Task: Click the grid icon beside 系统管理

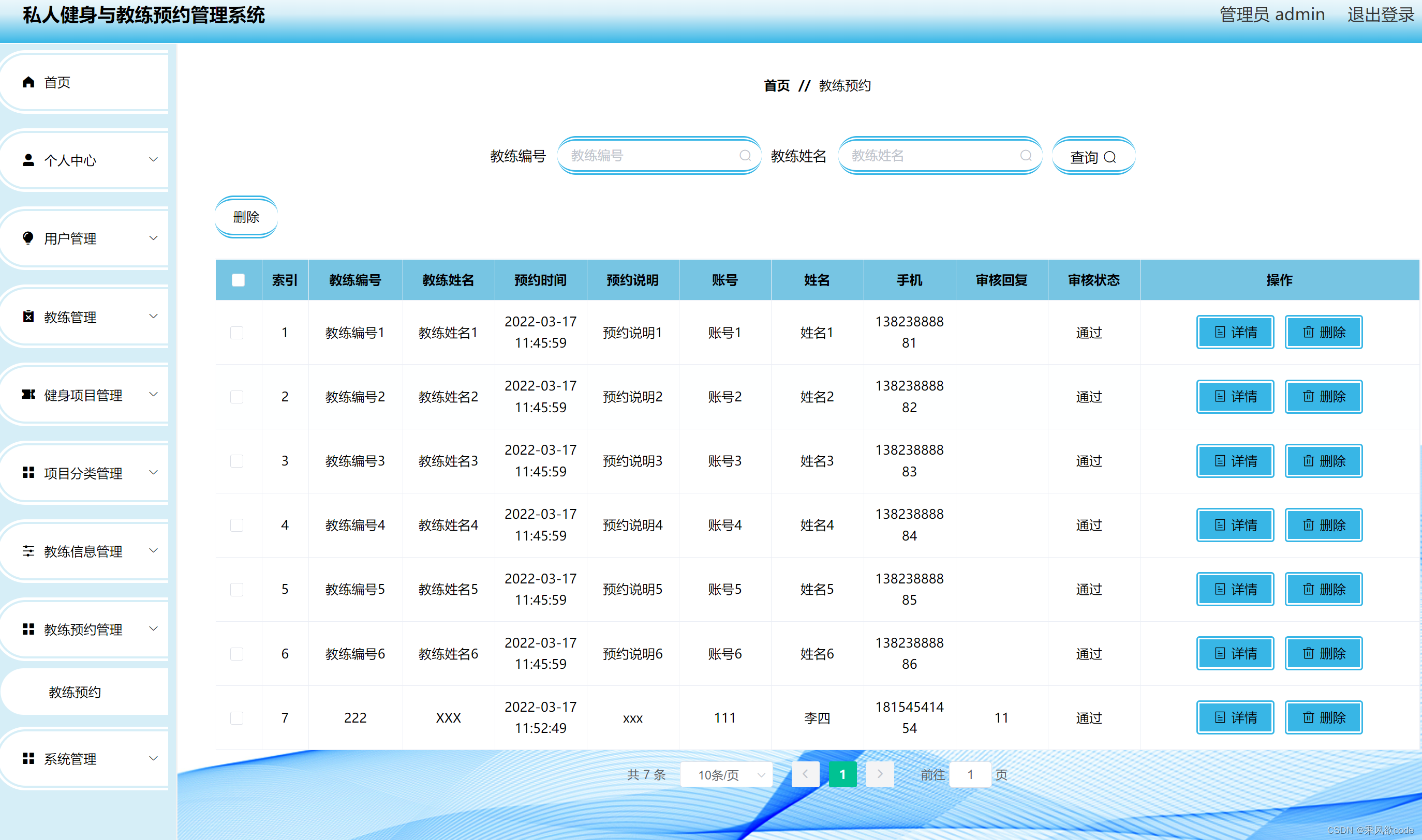Action: 28,758
